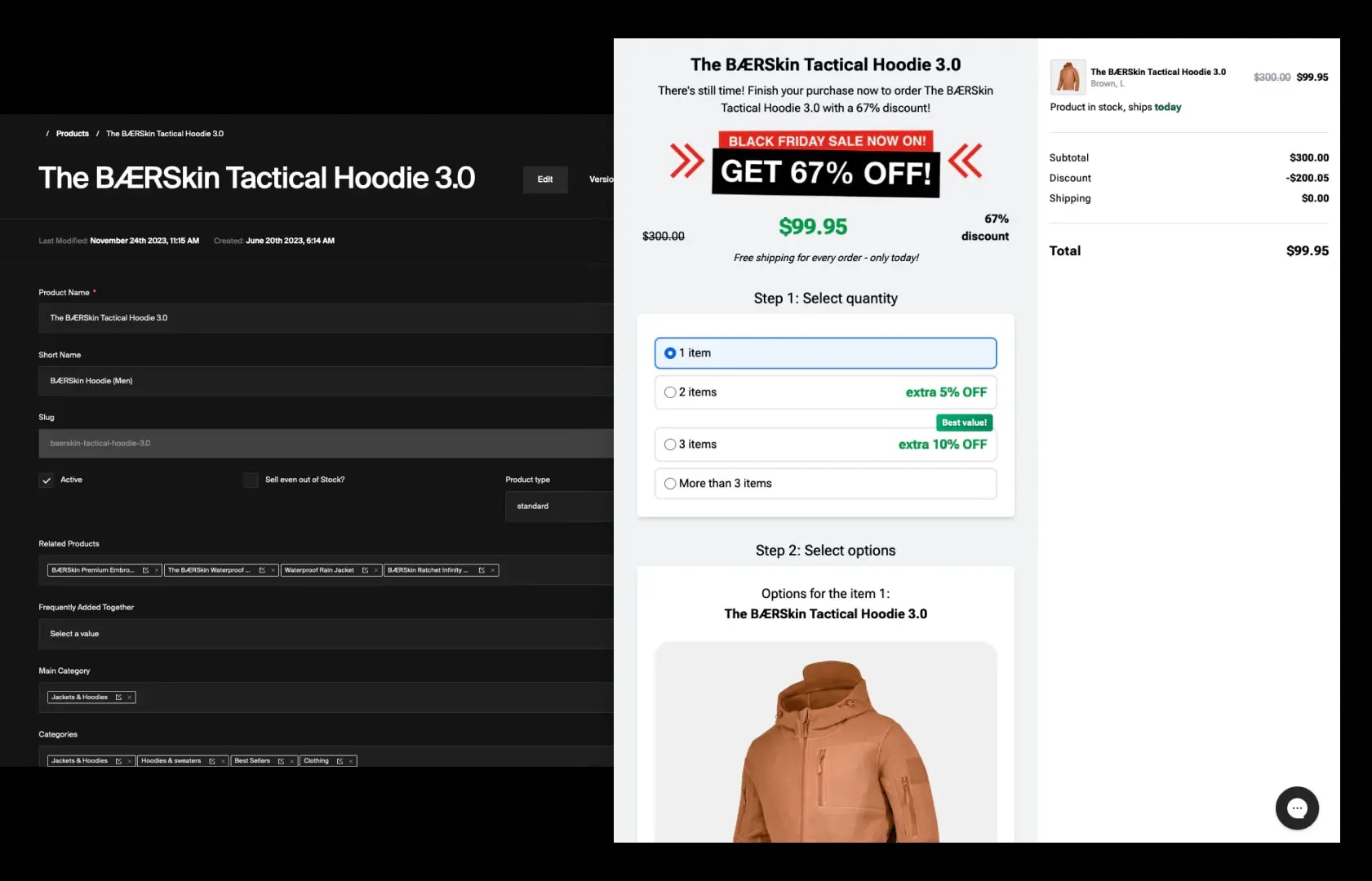Select the 3 items quantity option

tap(825, 445)
